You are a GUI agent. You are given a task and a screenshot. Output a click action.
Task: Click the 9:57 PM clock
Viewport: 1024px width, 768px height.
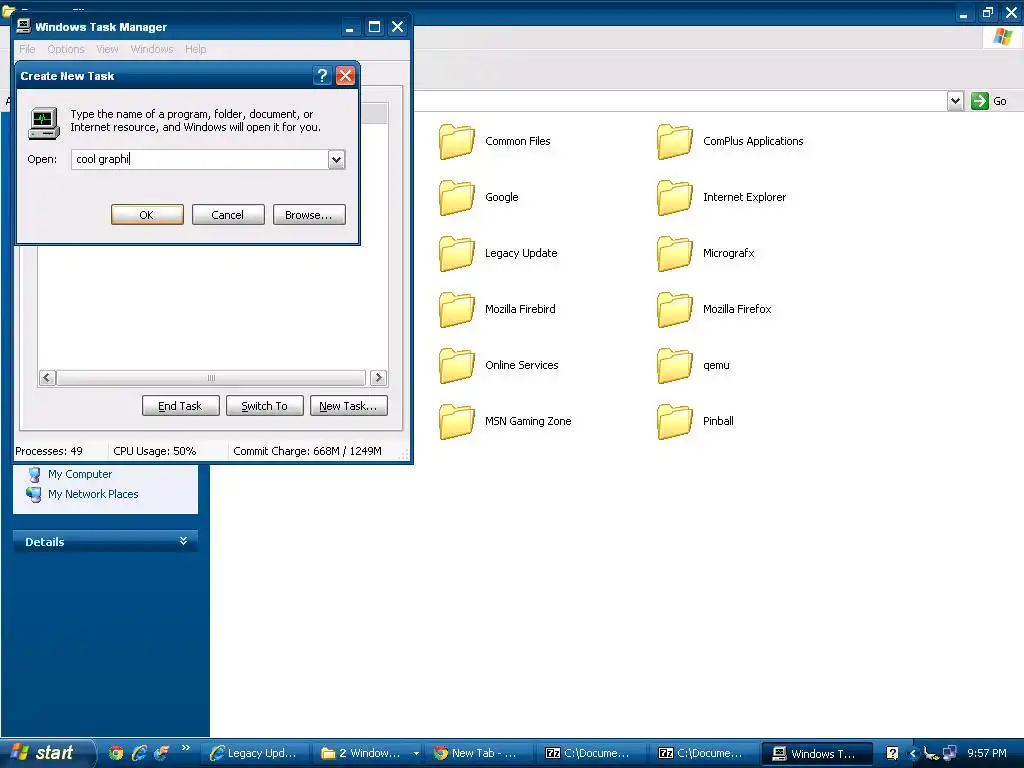(x=987, y=754)
